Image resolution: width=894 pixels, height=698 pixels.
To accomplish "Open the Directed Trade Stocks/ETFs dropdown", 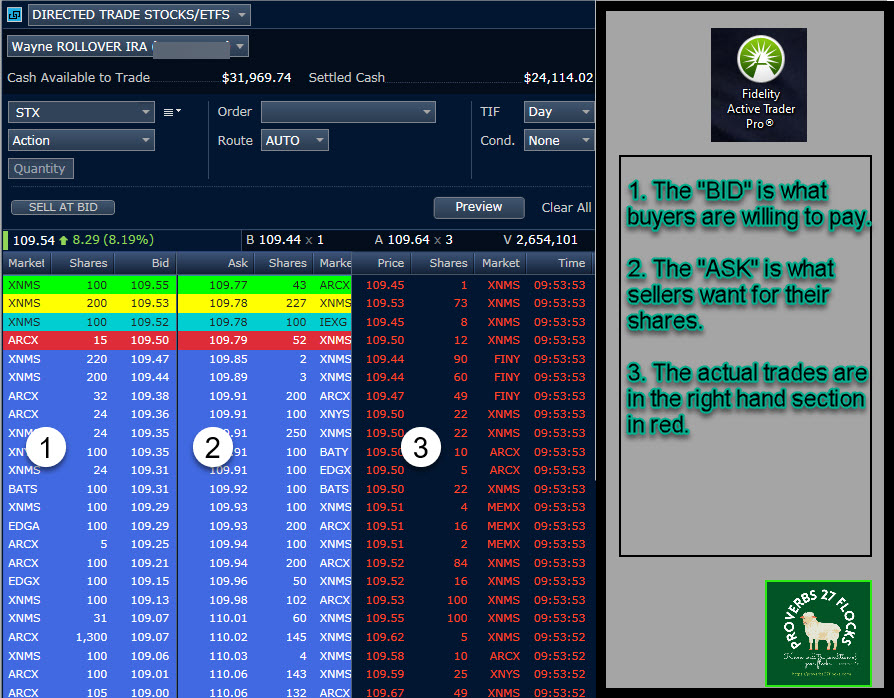I will click(x=139, y=15).
